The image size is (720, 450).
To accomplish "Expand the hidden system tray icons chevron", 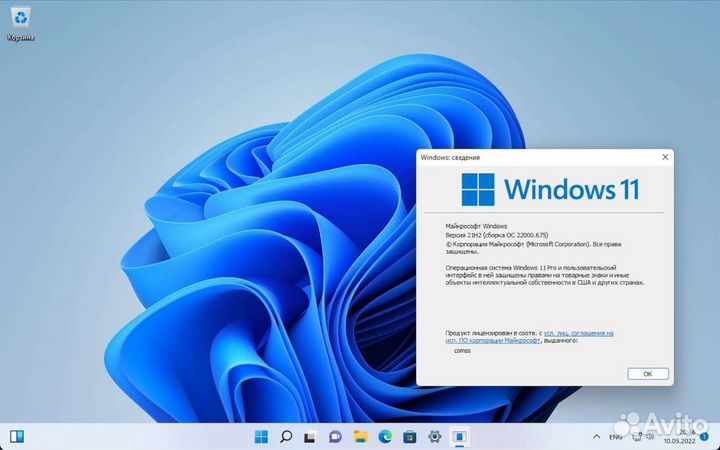I will (596, 436).
